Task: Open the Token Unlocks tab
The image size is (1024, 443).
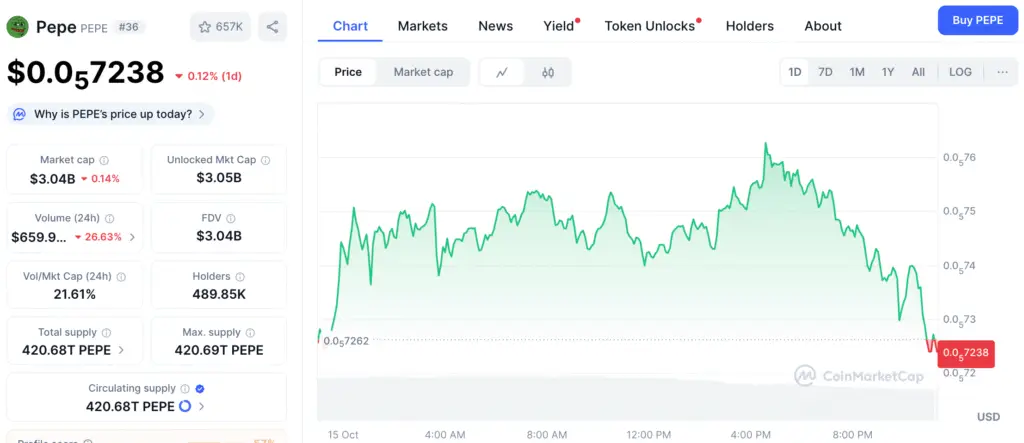Action: click(x=650, y=26)
